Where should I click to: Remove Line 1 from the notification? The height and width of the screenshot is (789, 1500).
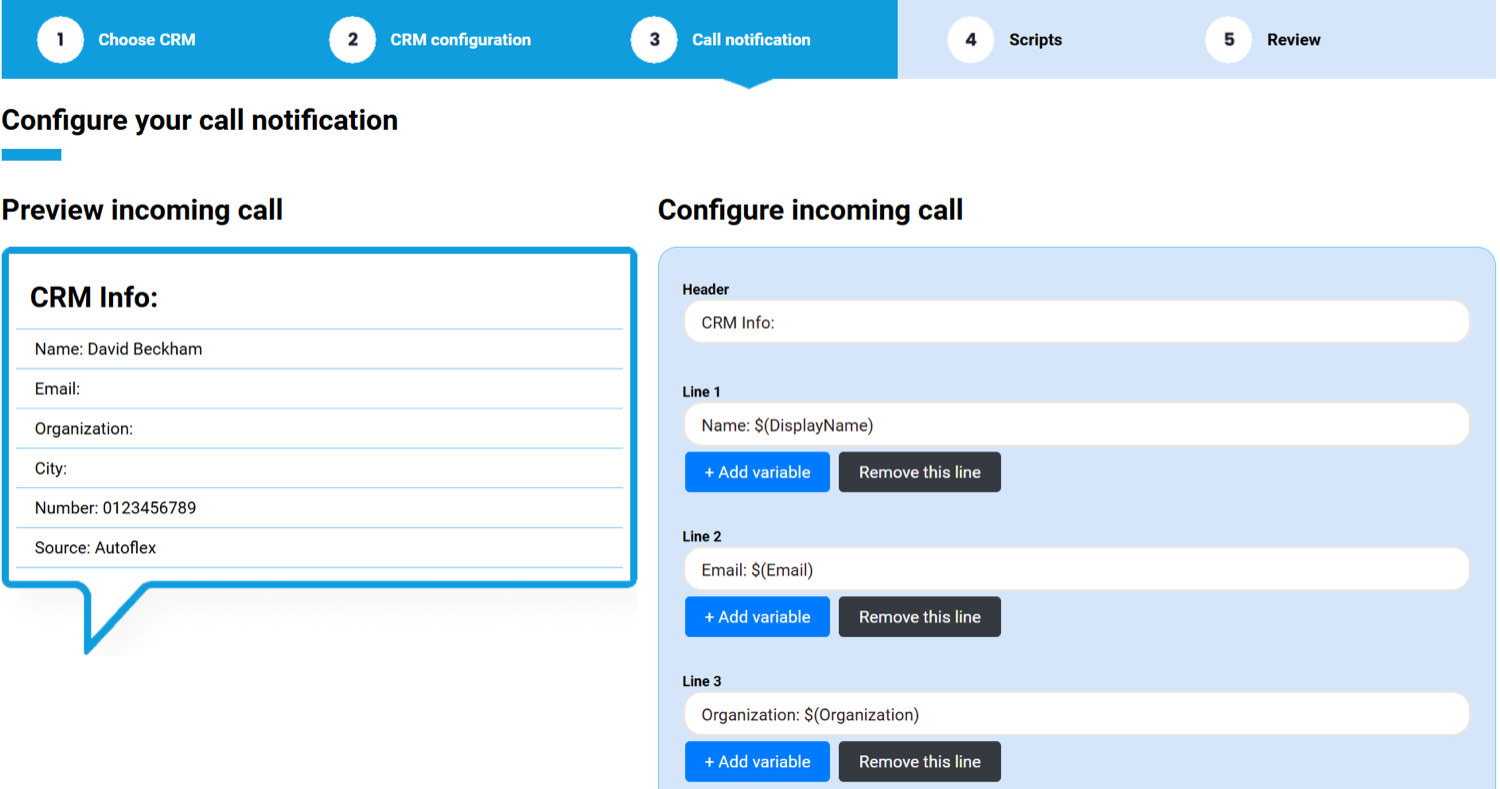click(x=919, y=472)
